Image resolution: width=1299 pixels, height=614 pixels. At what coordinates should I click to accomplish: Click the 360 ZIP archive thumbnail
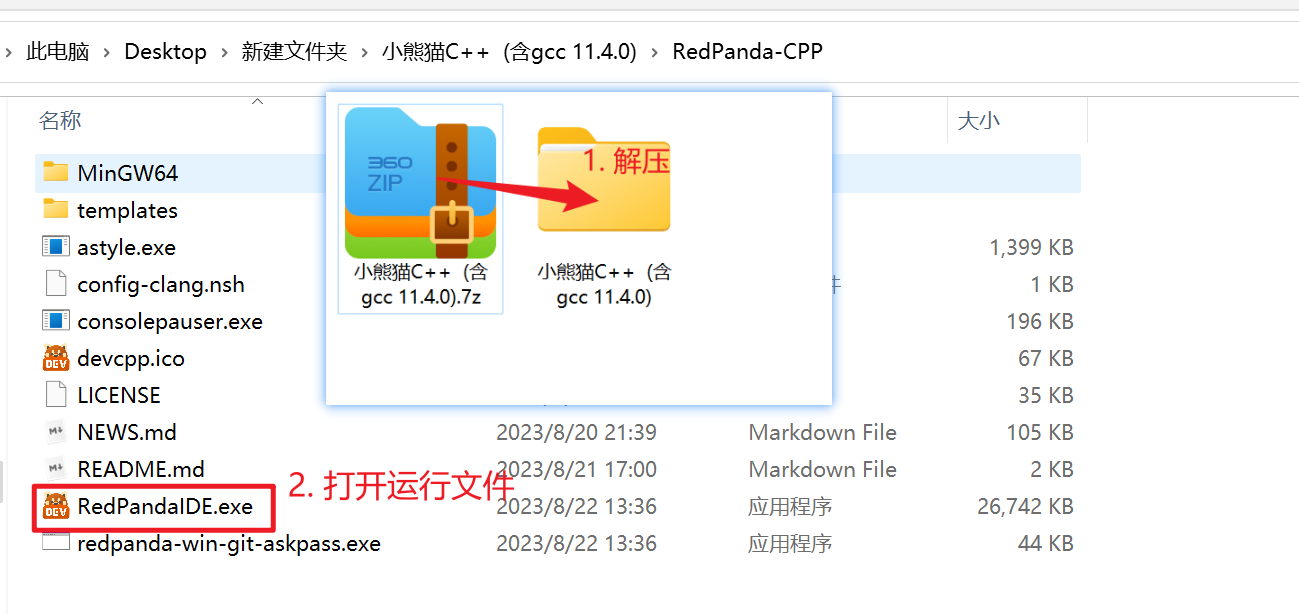(x=420, y=183)
